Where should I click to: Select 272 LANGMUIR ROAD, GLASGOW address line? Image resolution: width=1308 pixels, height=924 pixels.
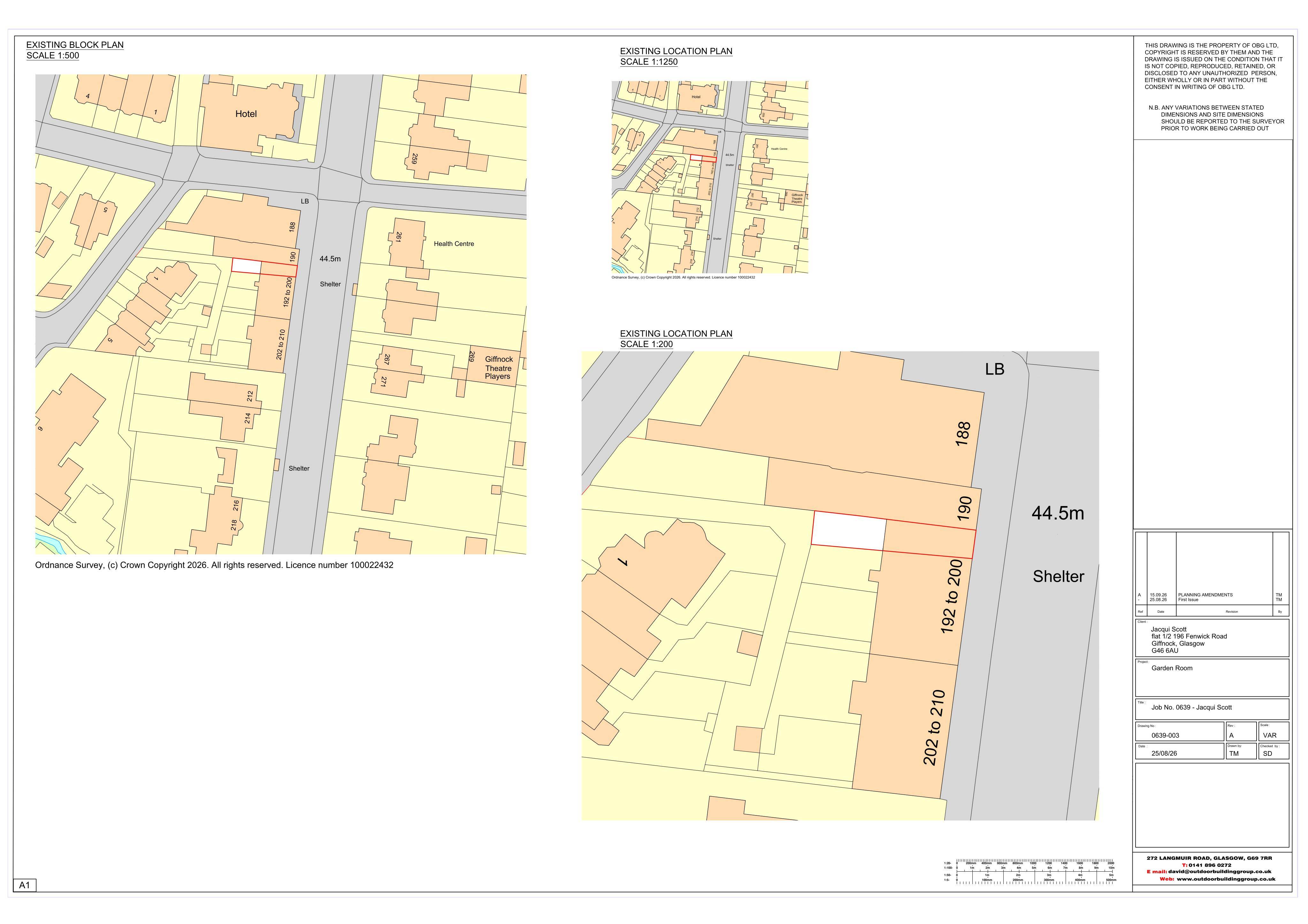(1209, 858)
